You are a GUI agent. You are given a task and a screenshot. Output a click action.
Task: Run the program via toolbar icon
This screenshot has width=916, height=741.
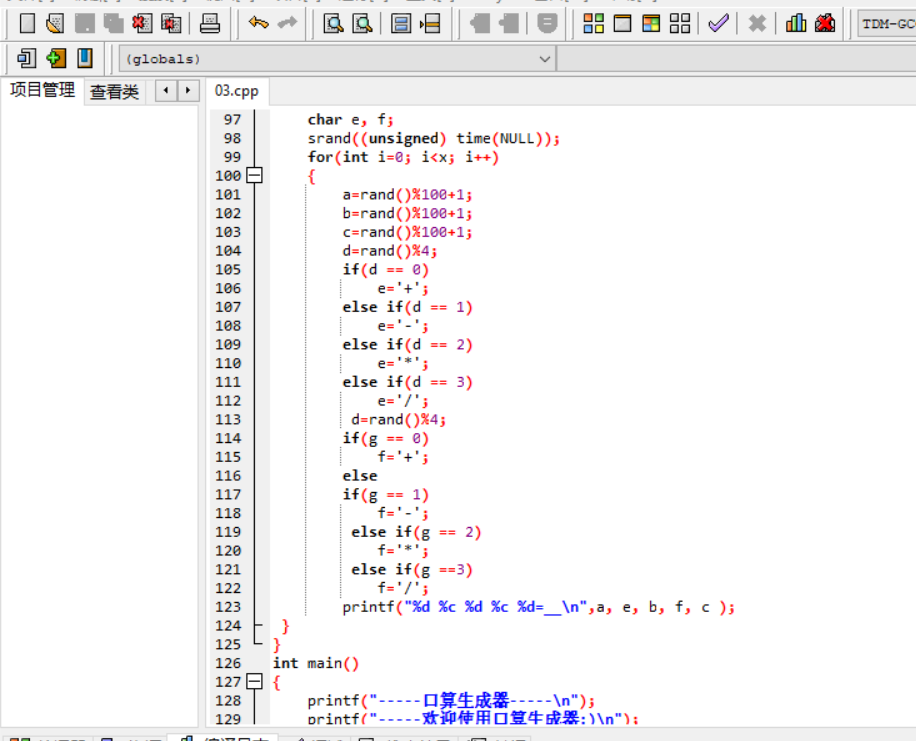pyautogui.click(x=622, y=23)
